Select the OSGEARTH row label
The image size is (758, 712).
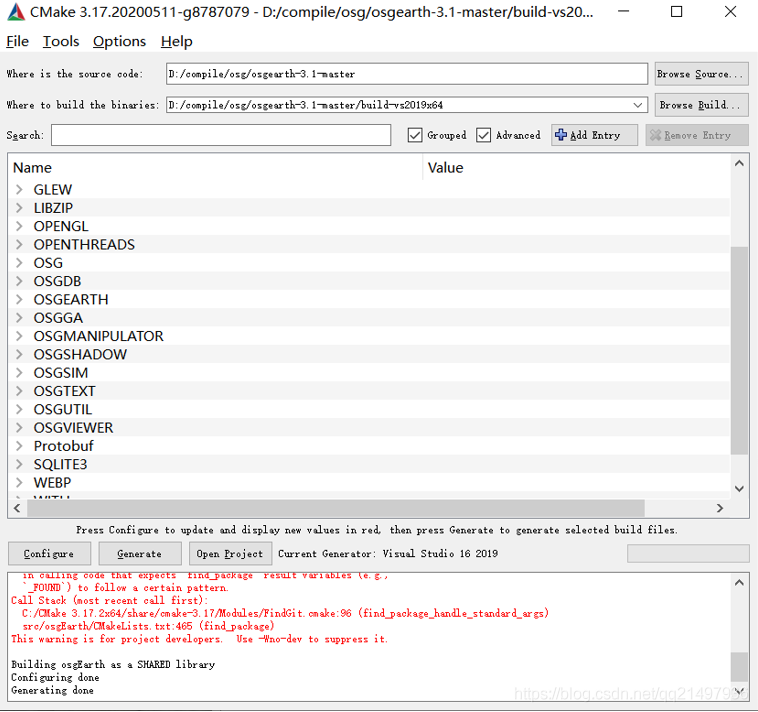71,300
